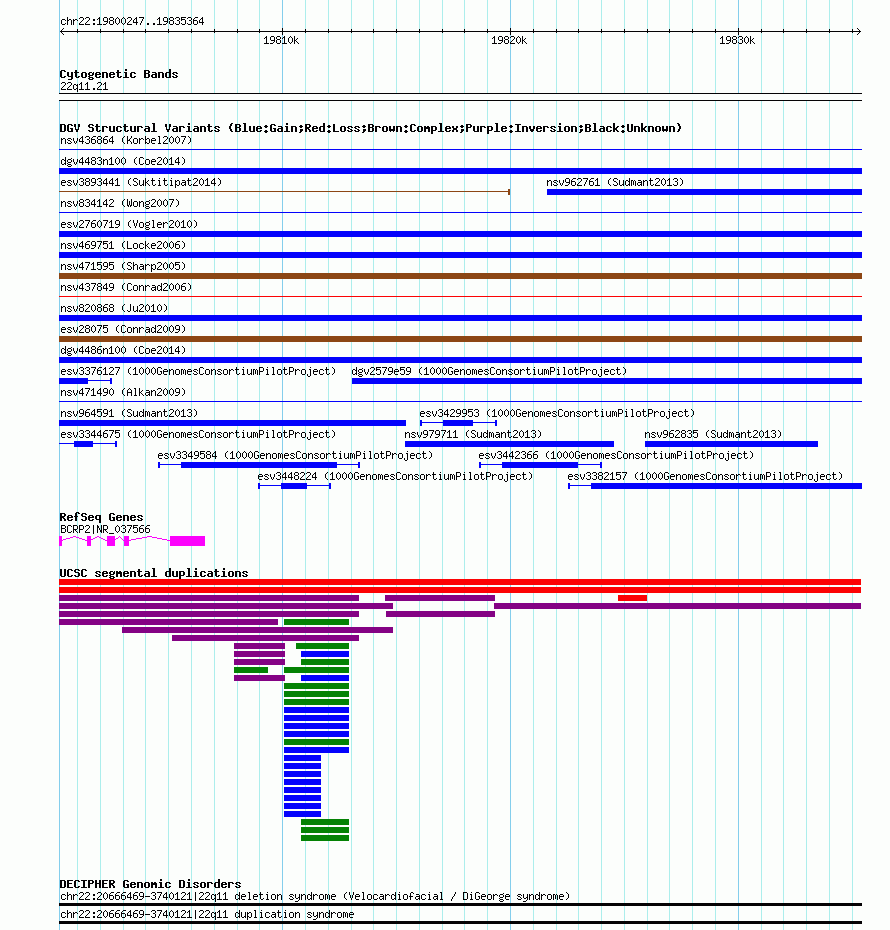Select the dgv4483n100 (Coe2014) variant label
890x930 pixels.
click(x=123, y=161)
